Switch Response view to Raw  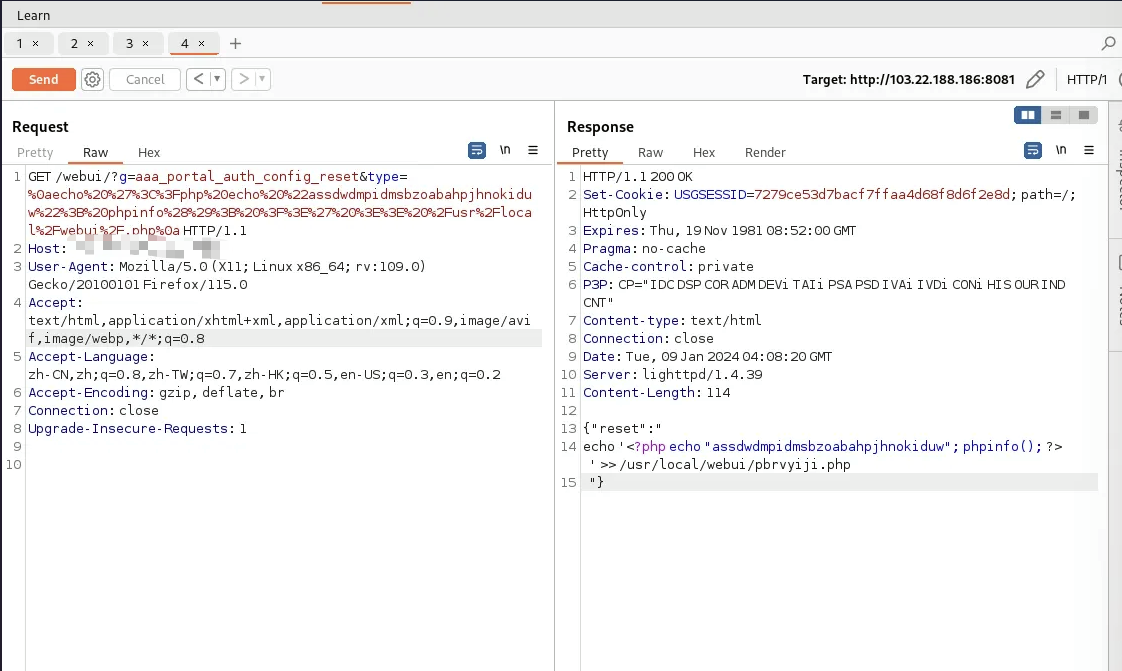tap(650, 152)
